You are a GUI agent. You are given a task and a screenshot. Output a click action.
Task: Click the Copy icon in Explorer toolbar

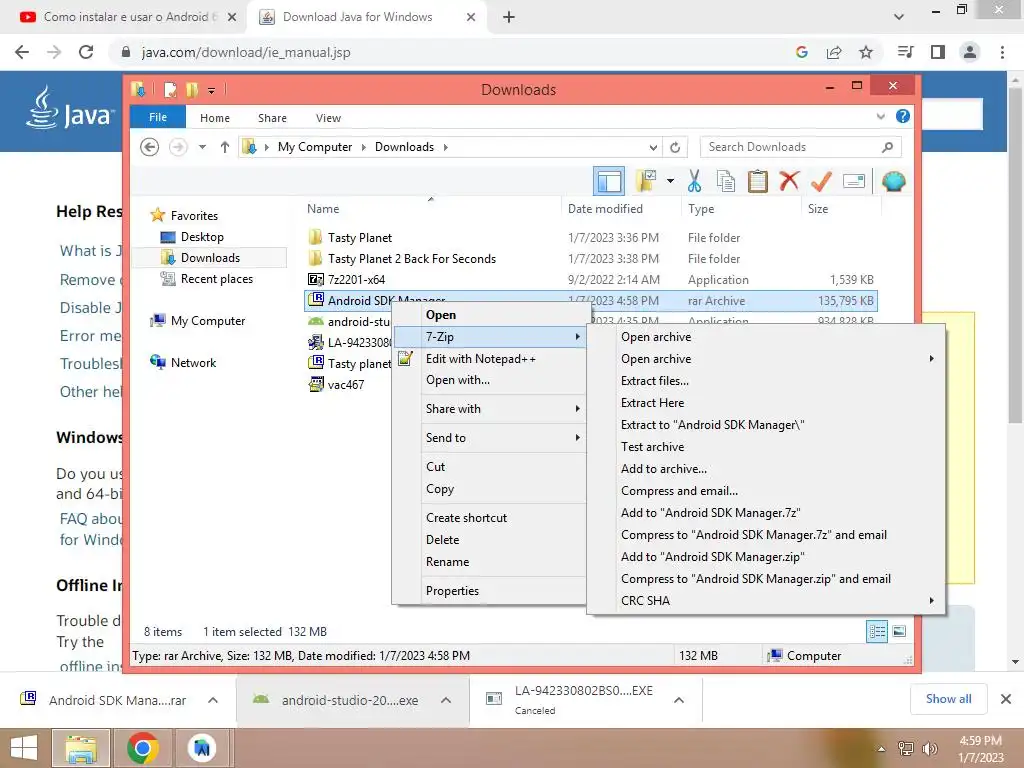click(726, 181)
